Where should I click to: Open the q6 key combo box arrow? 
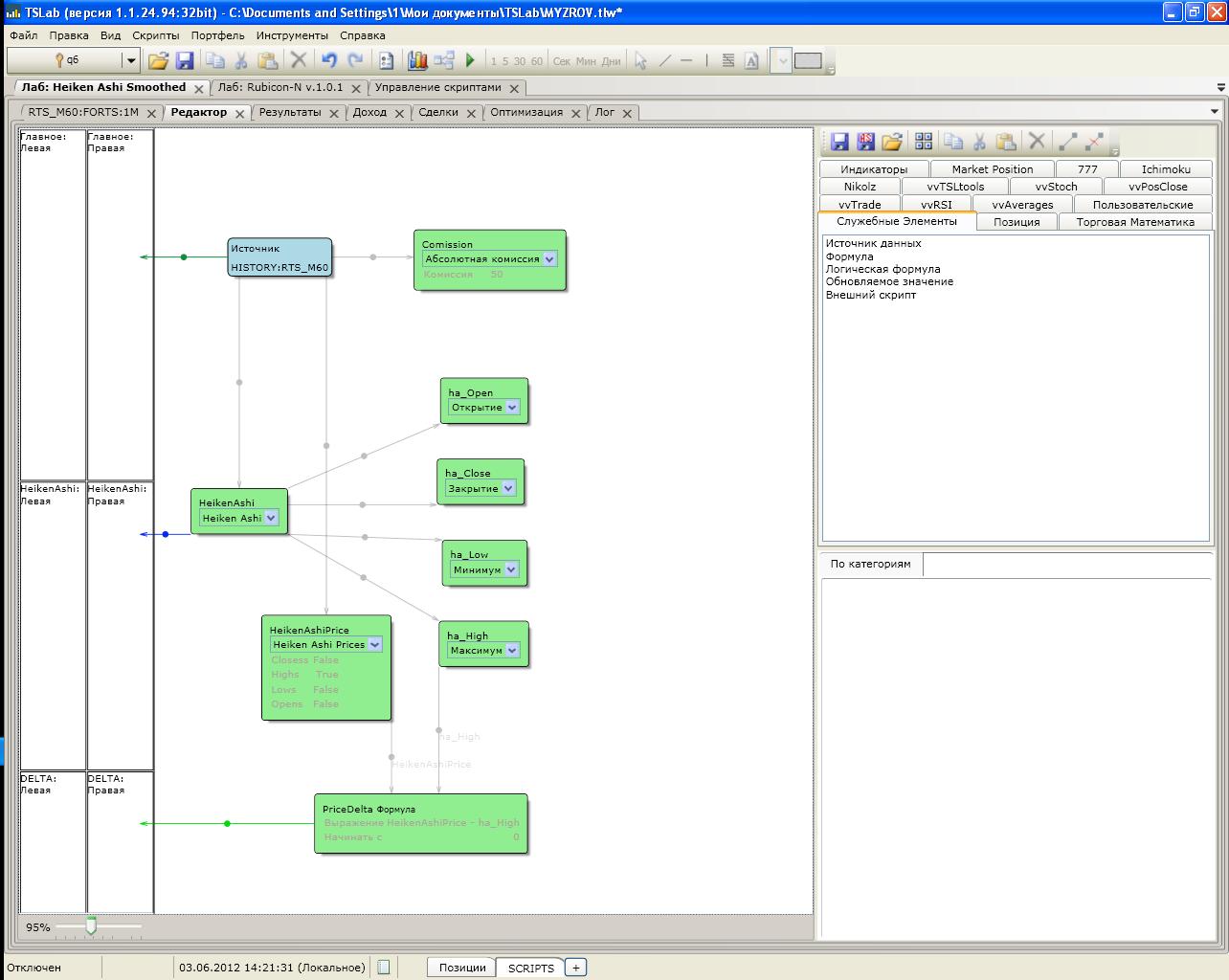(x=131, y=60)
